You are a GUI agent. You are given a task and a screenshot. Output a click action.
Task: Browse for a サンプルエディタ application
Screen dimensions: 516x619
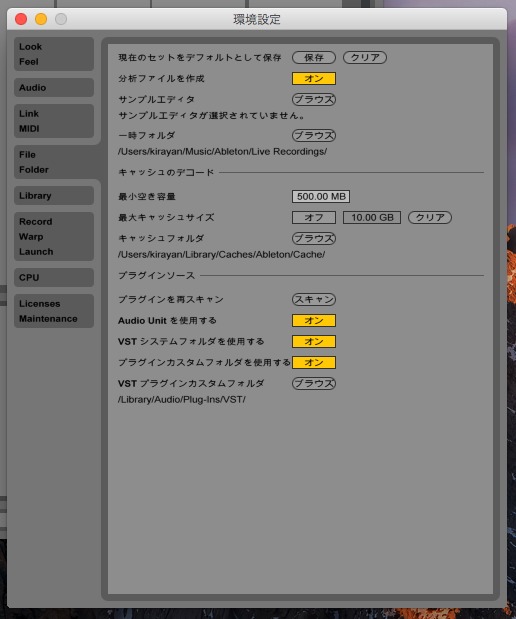click(314, 99)
